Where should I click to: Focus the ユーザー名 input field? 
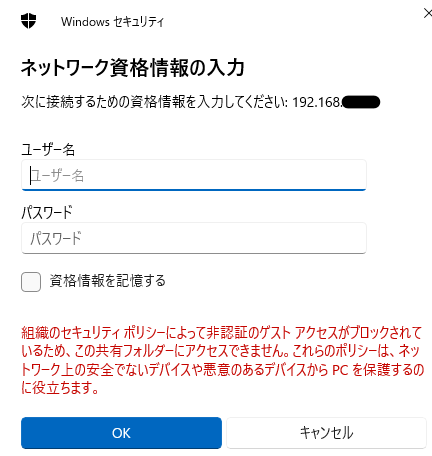194,175
